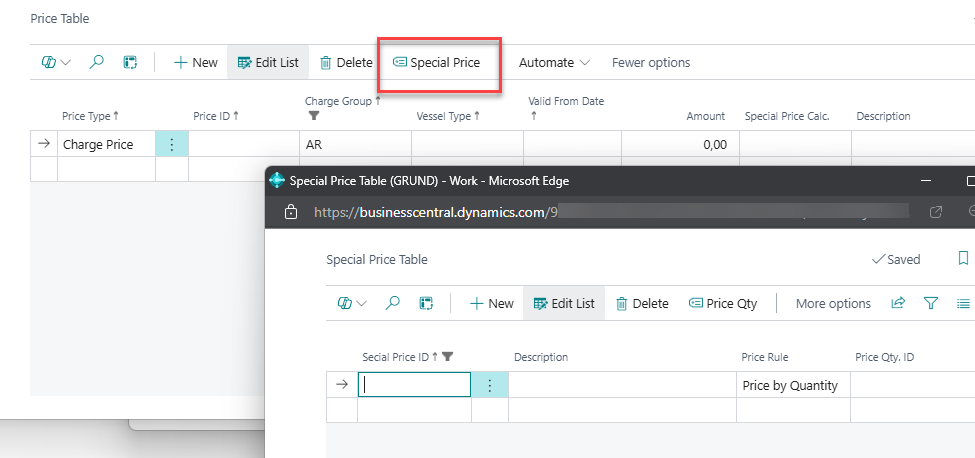
Task: Click More options in Special Price Table
Action: pos(833,303)
